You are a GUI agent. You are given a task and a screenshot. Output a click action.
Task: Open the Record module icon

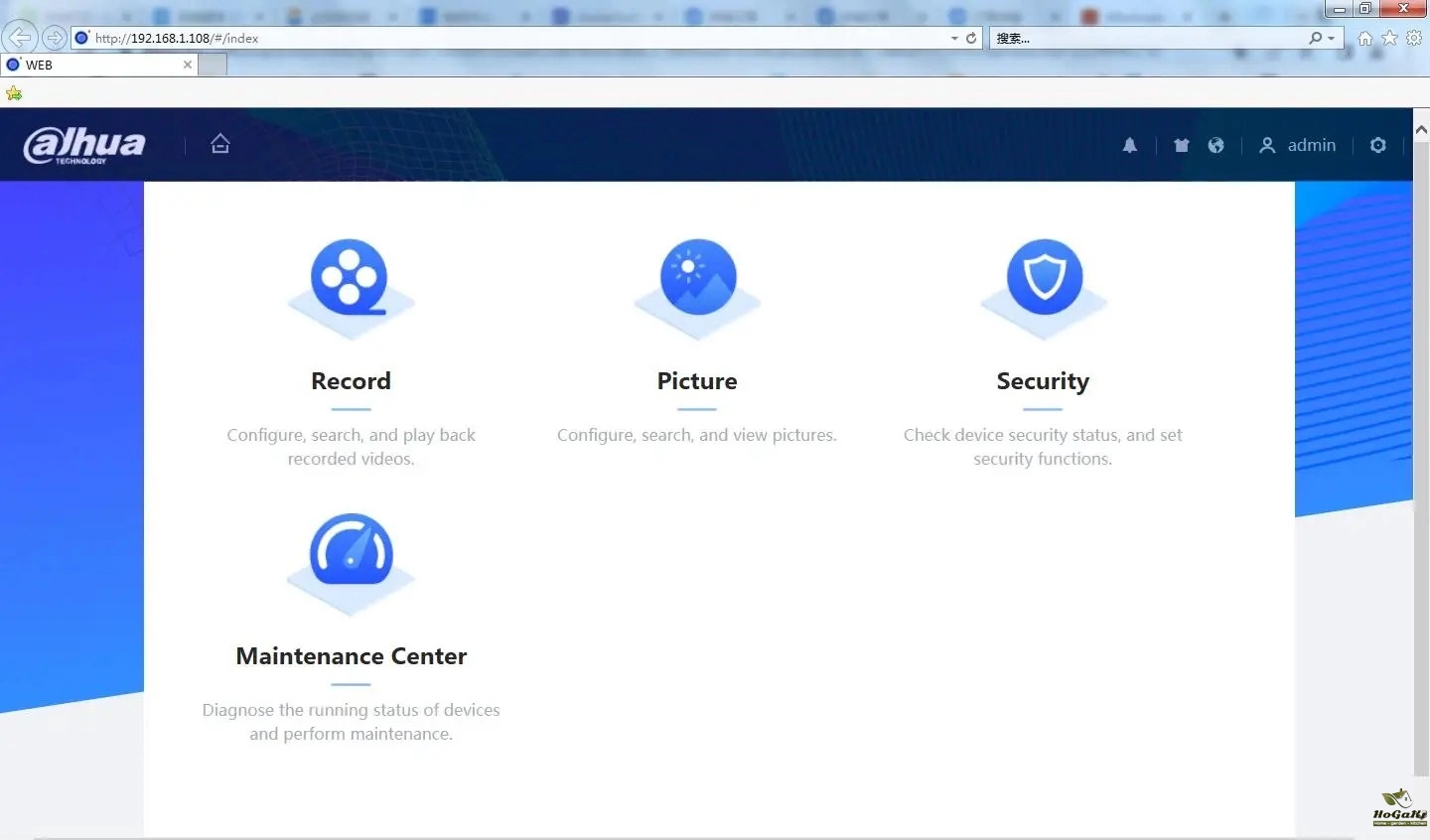pos(350,278)
